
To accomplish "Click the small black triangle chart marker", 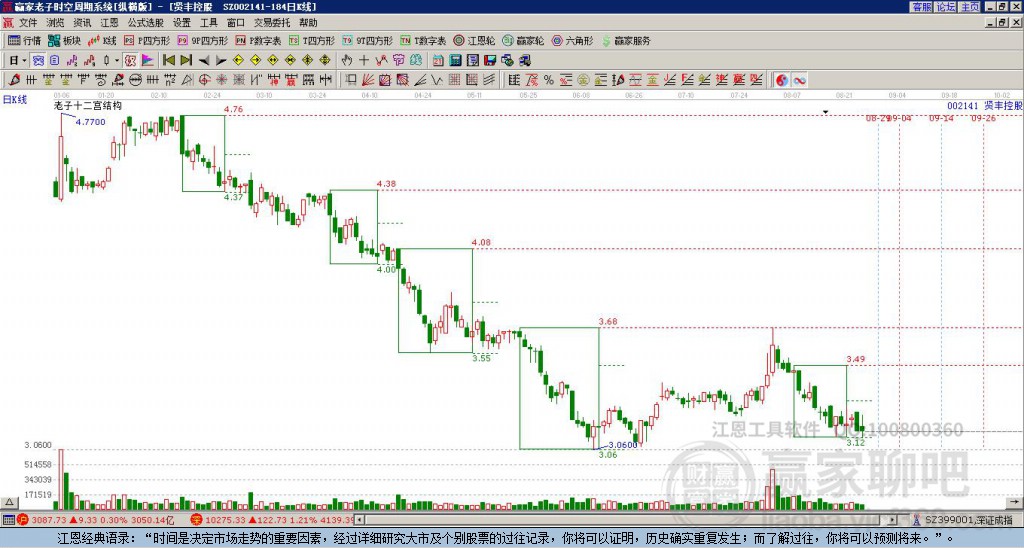I will [825, 112].
